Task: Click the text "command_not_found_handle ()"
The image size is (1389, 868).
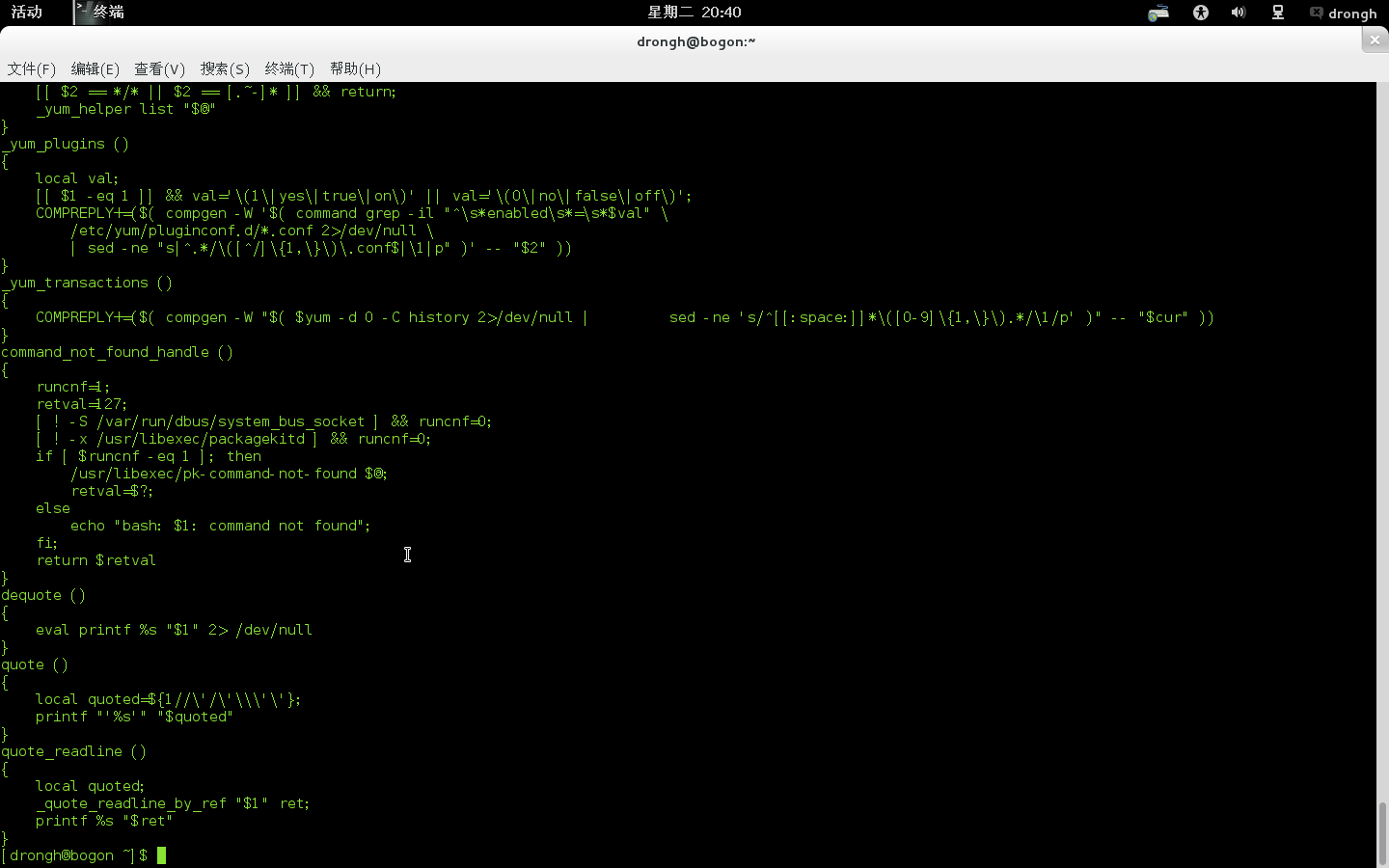Action: [x=118, y=352]
